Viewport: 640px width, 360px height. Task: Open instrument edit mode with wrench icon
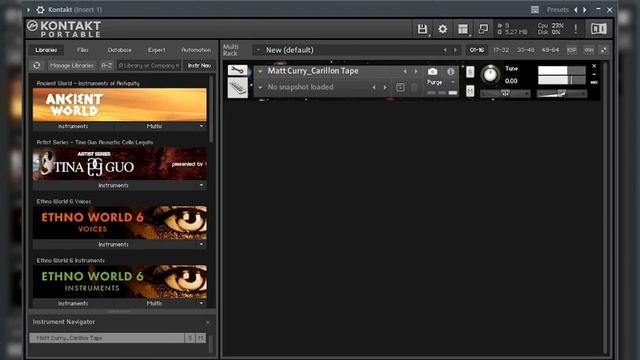click(x=238, y=70)
